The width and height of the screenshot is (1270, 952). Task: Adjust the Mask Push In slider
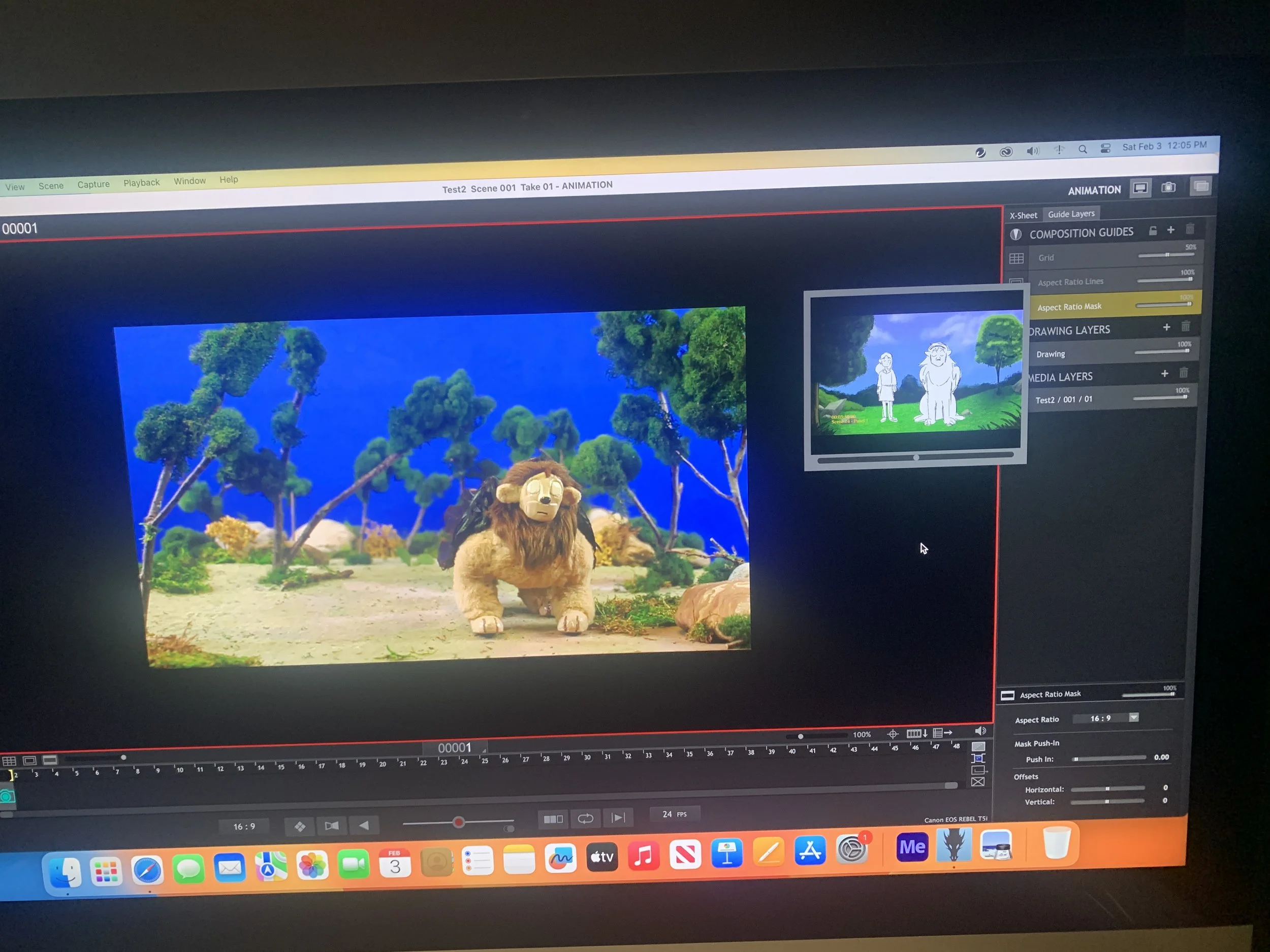pos(1110,759)
